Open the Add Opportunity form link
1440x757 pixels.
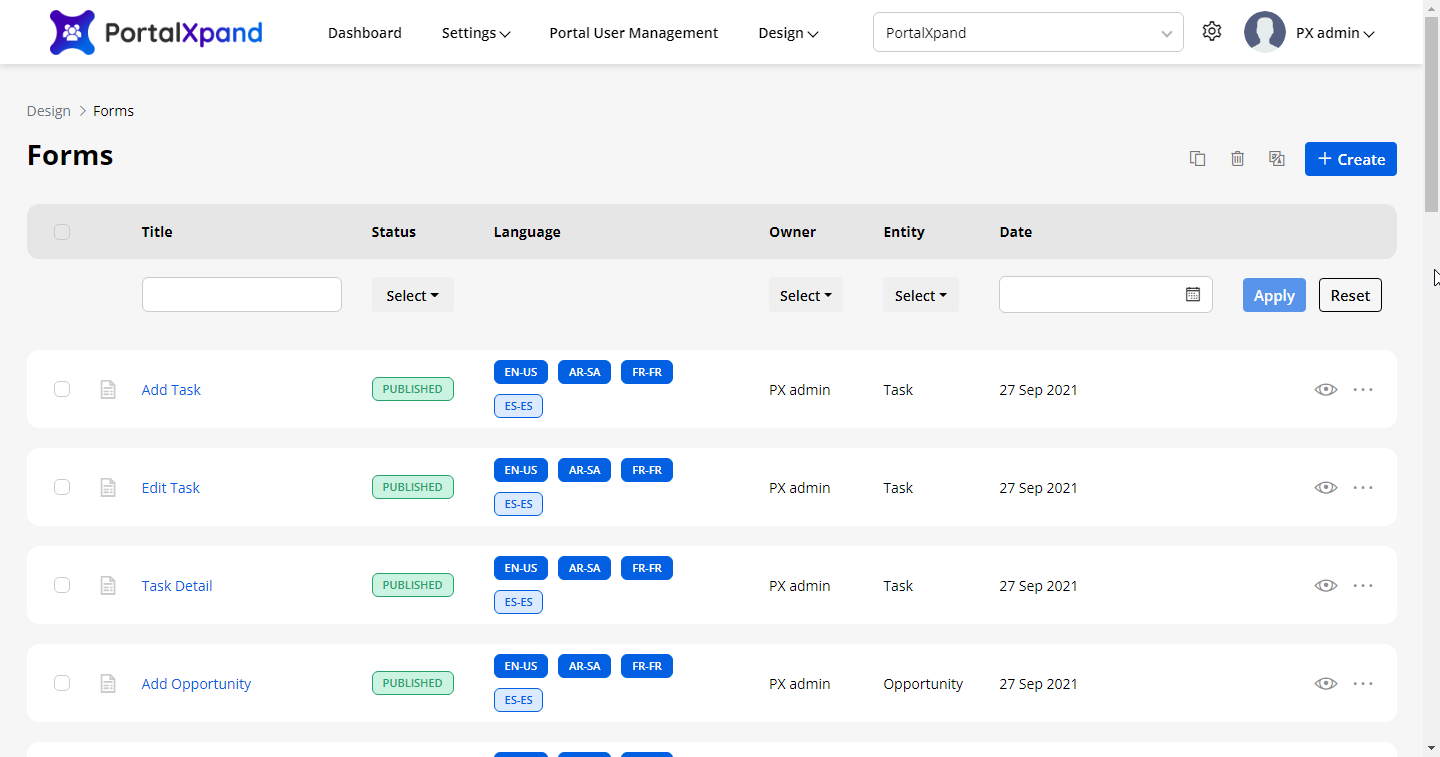(x=196, y=684)
